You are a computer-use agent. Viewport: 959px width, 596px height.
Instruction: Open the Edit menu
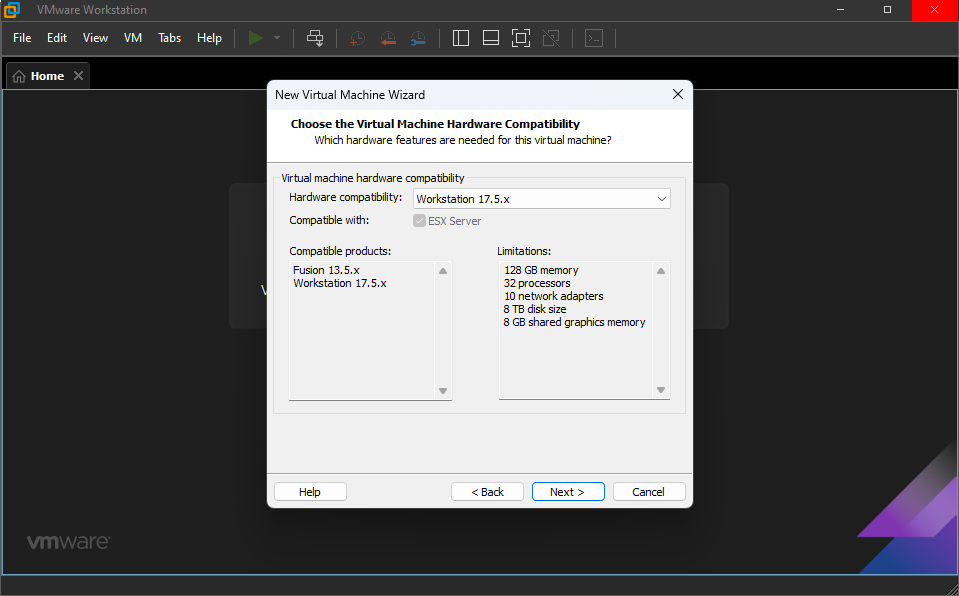tap(57, 38)
